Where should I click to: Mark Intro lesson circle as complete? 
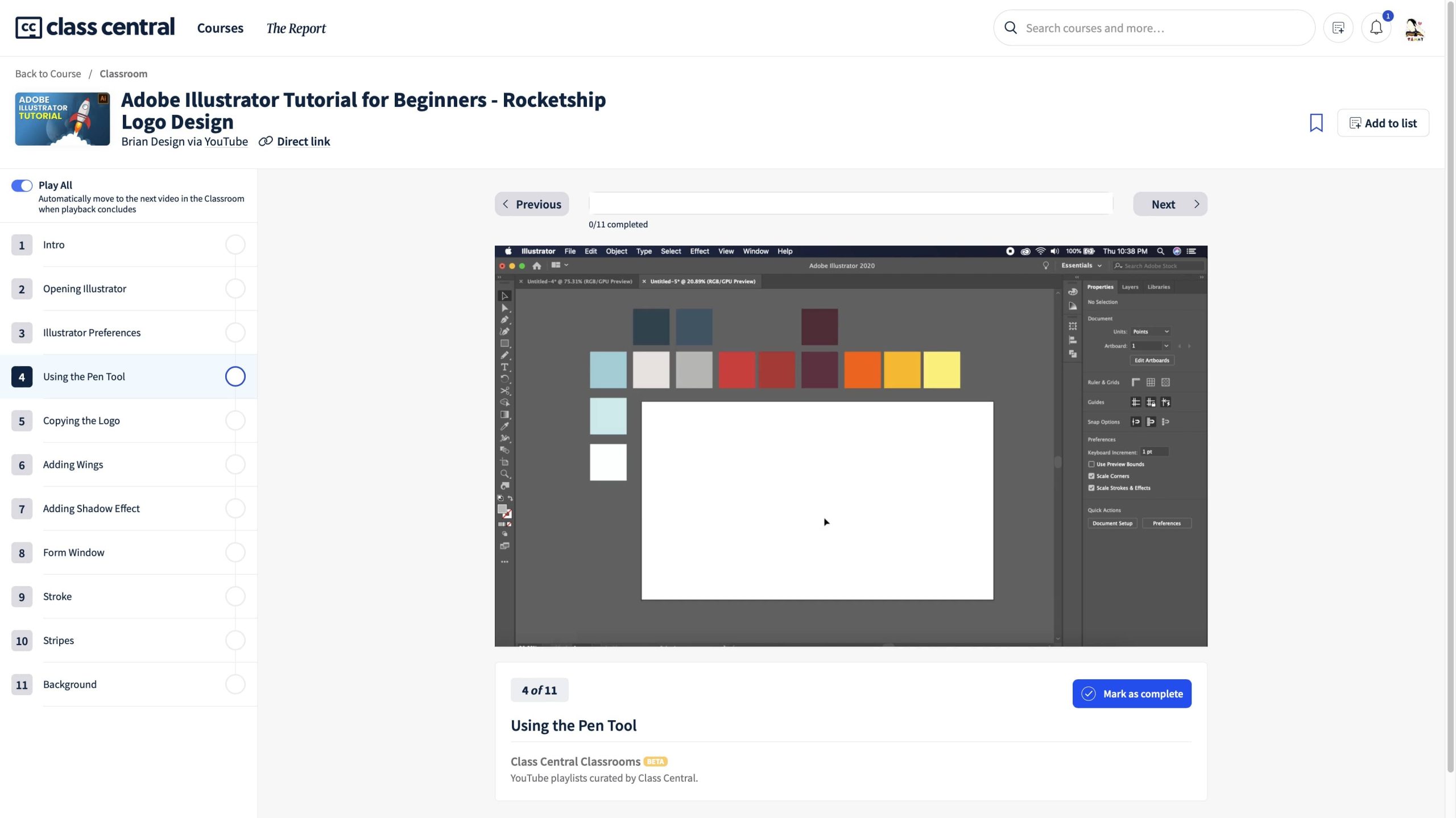pyautogui.click(x=235, y=245)
